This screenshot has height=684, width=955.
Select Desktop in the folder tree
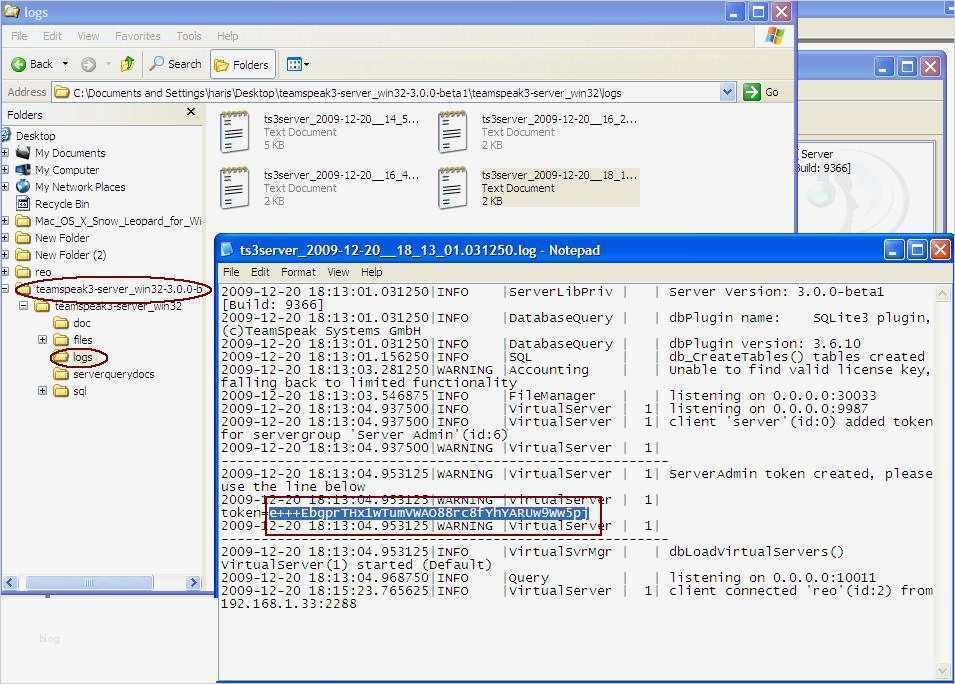pyautogui.click(x=35, y=136)
